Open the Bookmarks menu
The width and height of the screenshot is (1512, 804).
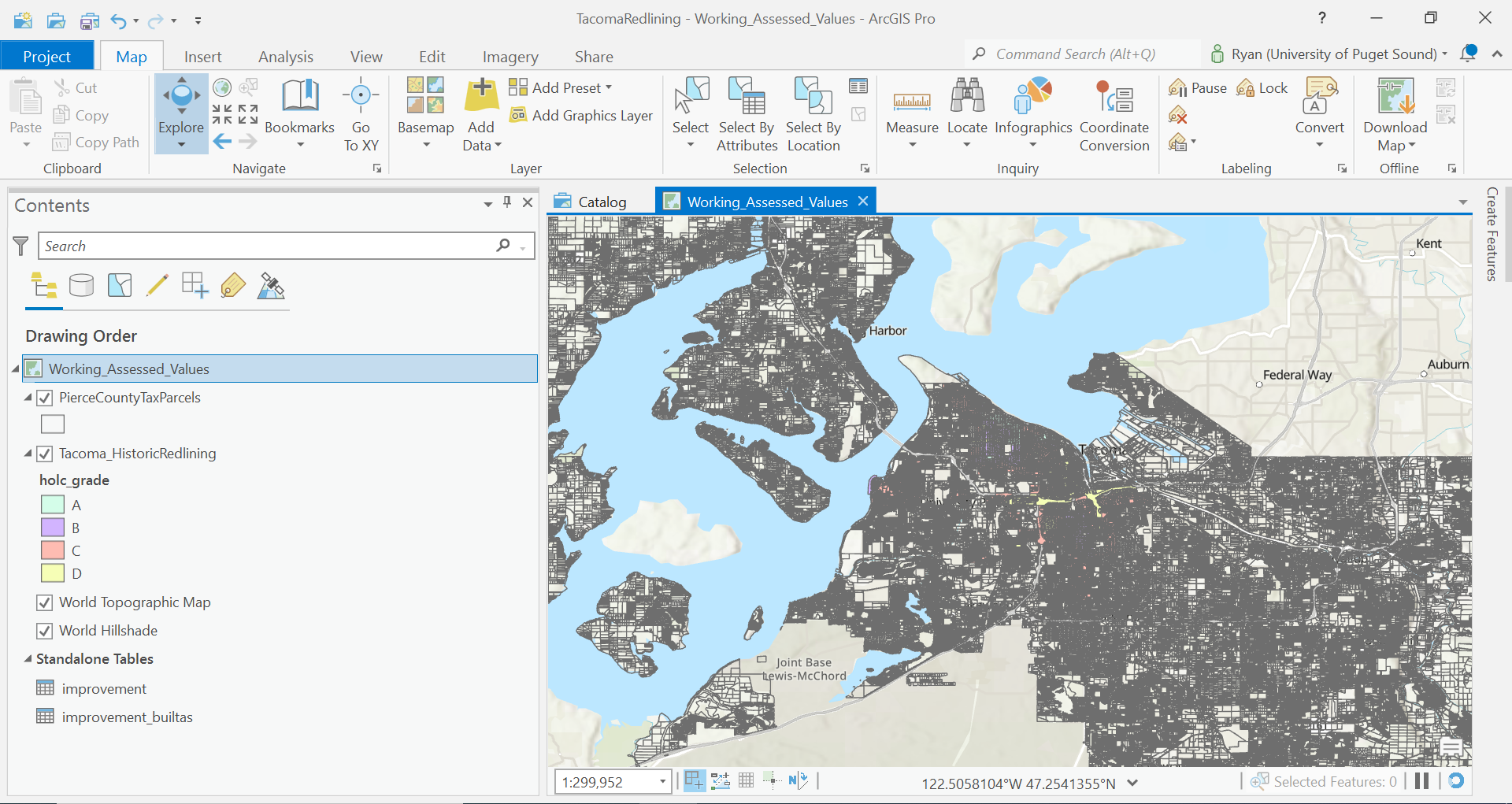click(x=299, y=113)
